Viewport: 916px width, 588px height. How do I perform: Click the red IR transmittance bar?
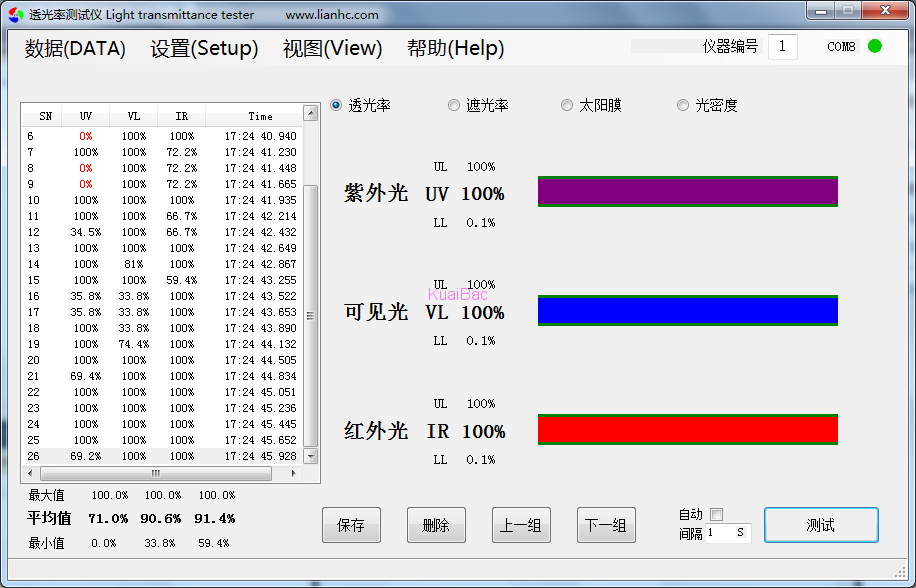[x=688, y=430]
